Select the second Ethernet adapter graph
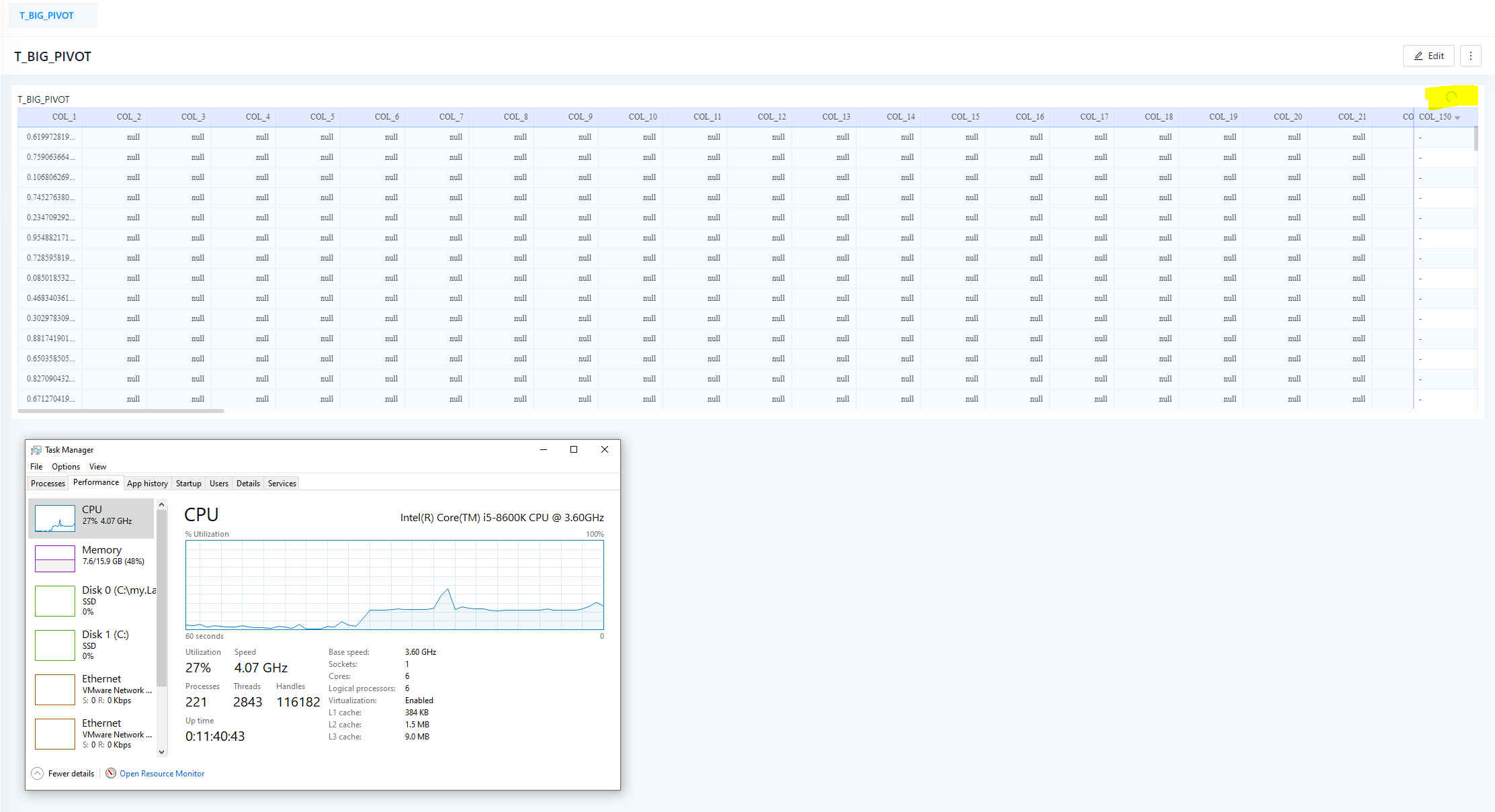Image resolution: width=1495 pixels, height=812 pixels. click(x=54, y=733)
